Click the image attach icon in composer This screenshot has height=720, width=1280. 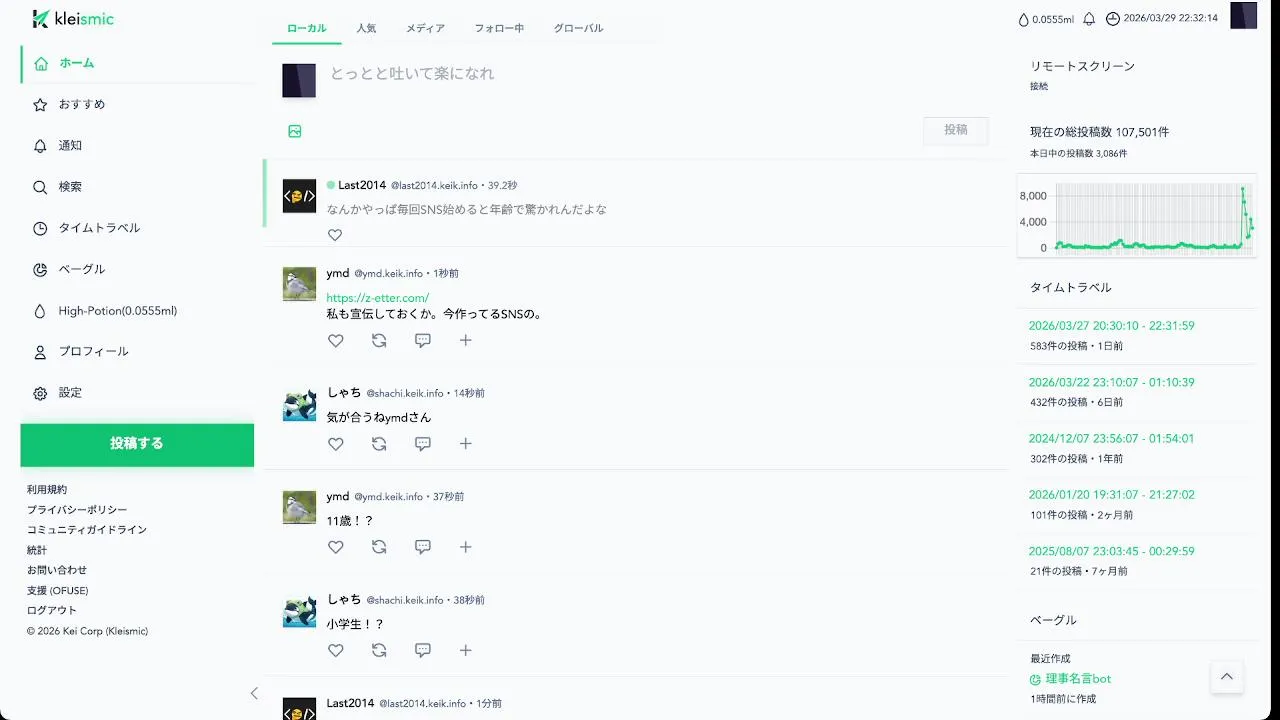[x=295, y=131]
